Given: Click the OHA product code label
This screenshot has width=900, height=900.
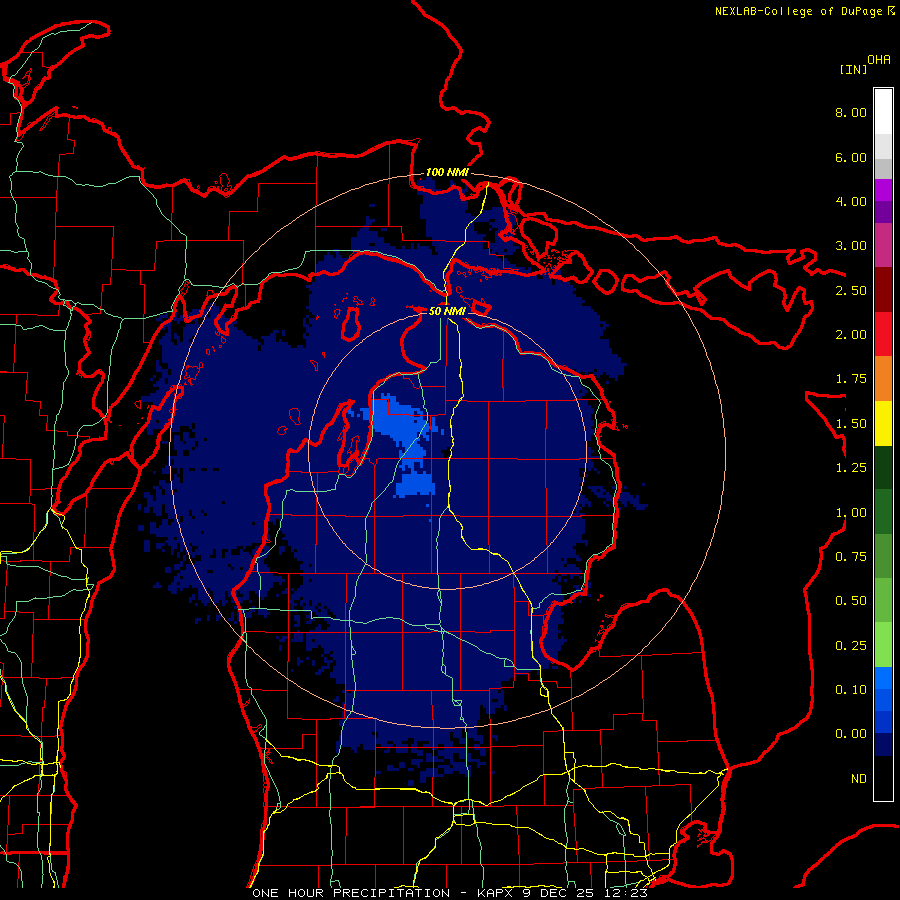Looking at the screenshot, I should pyautogui.click(x=879, y=59).
